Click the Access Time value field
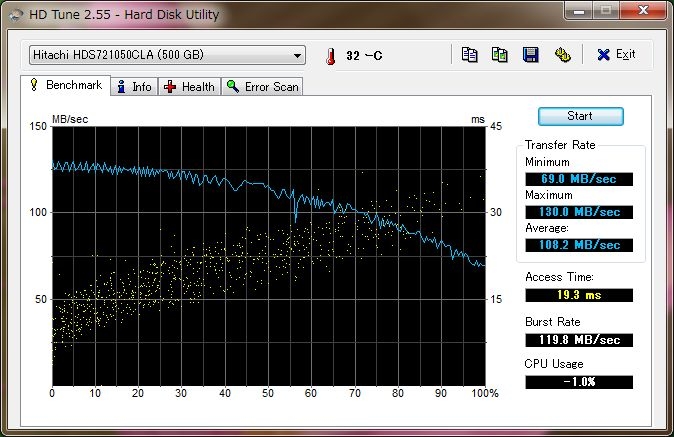Screen dimensions: 674x437 (x=579, y=295)
